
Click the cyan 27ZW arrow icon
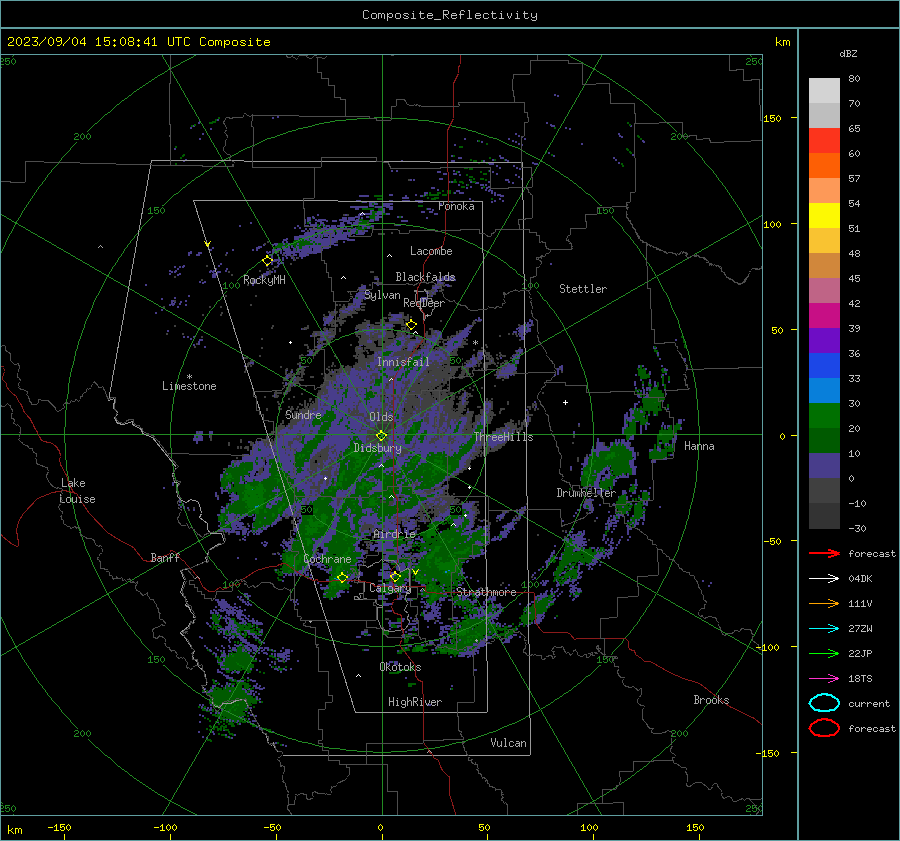824,629
